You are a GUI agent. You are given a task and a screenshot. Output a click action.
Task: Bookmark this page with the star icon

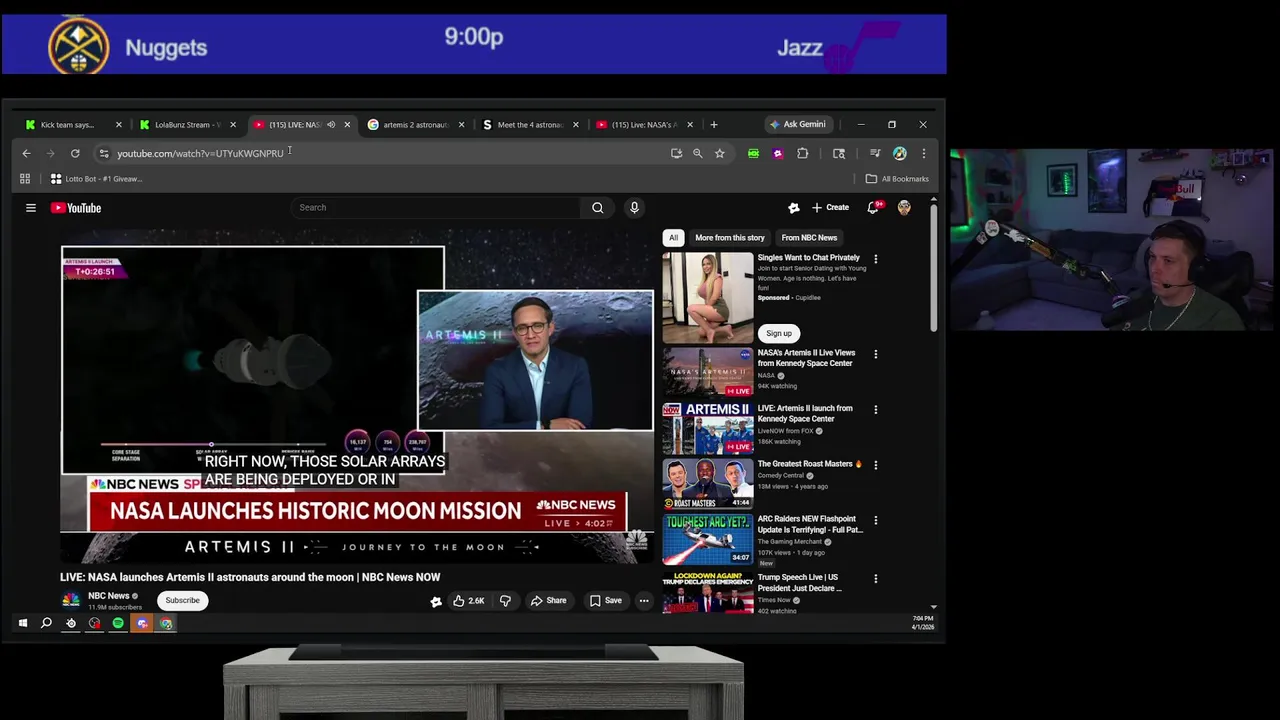click(x=719, y=153)
